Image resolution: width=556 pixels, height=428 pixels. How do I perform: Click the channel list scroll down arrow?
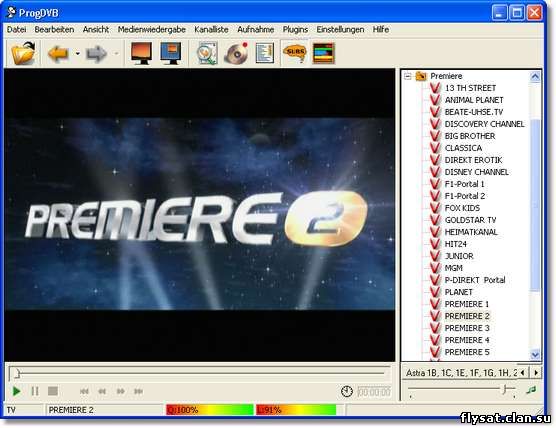(535, 354)
